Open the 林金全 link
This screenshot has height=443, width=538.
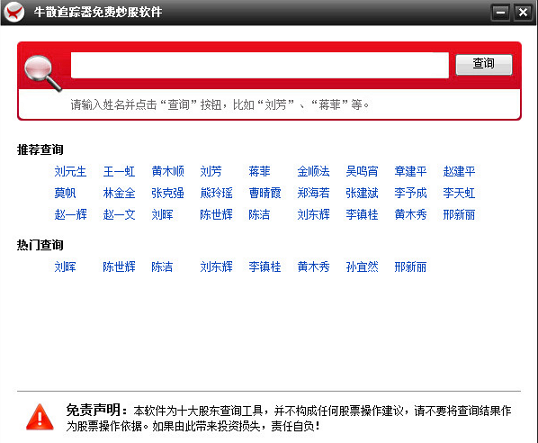click(119, 193)
